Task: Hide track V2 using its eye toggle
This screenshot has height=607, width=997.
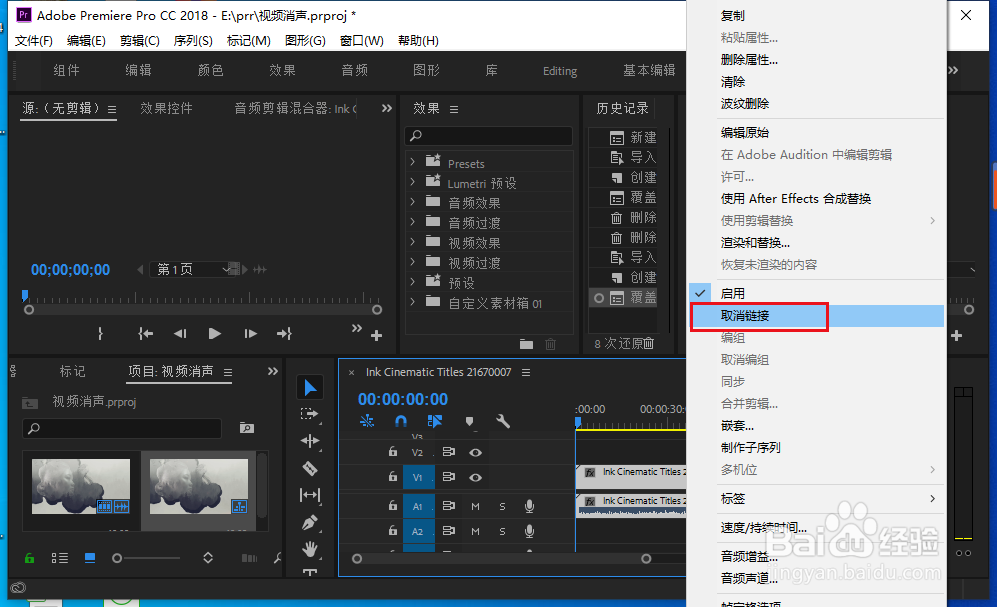Action: click(x=475, y=452)
